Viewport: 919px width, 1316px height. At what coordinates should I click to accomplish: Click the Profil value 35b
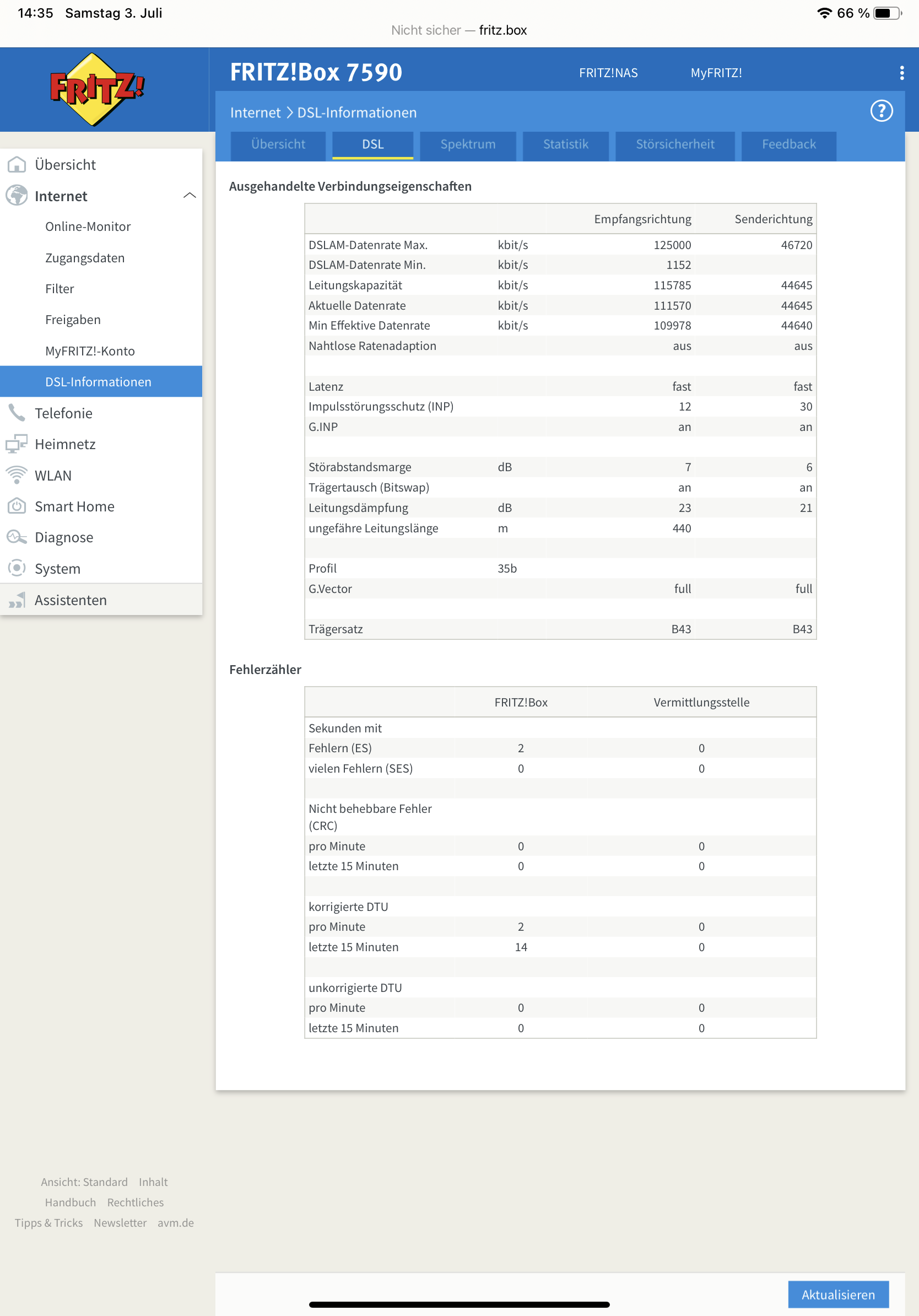point(506,568)
